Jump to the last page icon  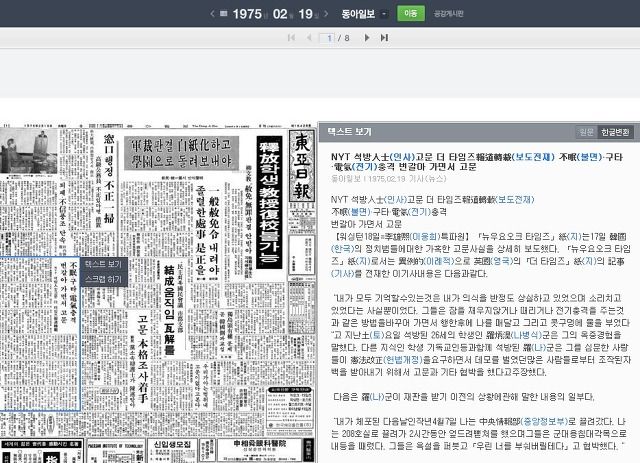pos(384,38)
